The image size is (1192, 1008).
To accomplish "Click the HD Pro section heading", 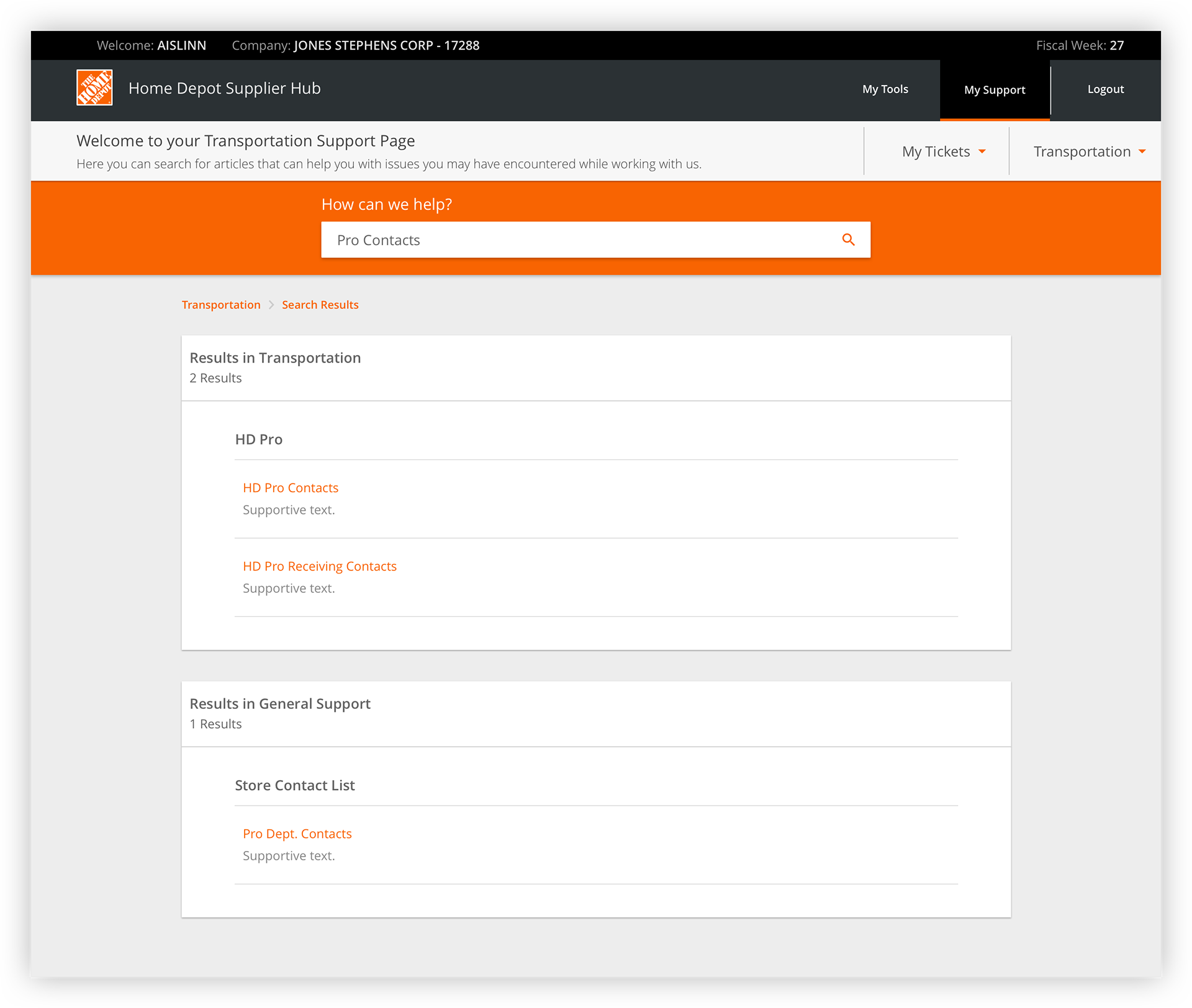I will click(x=259, y=439).
